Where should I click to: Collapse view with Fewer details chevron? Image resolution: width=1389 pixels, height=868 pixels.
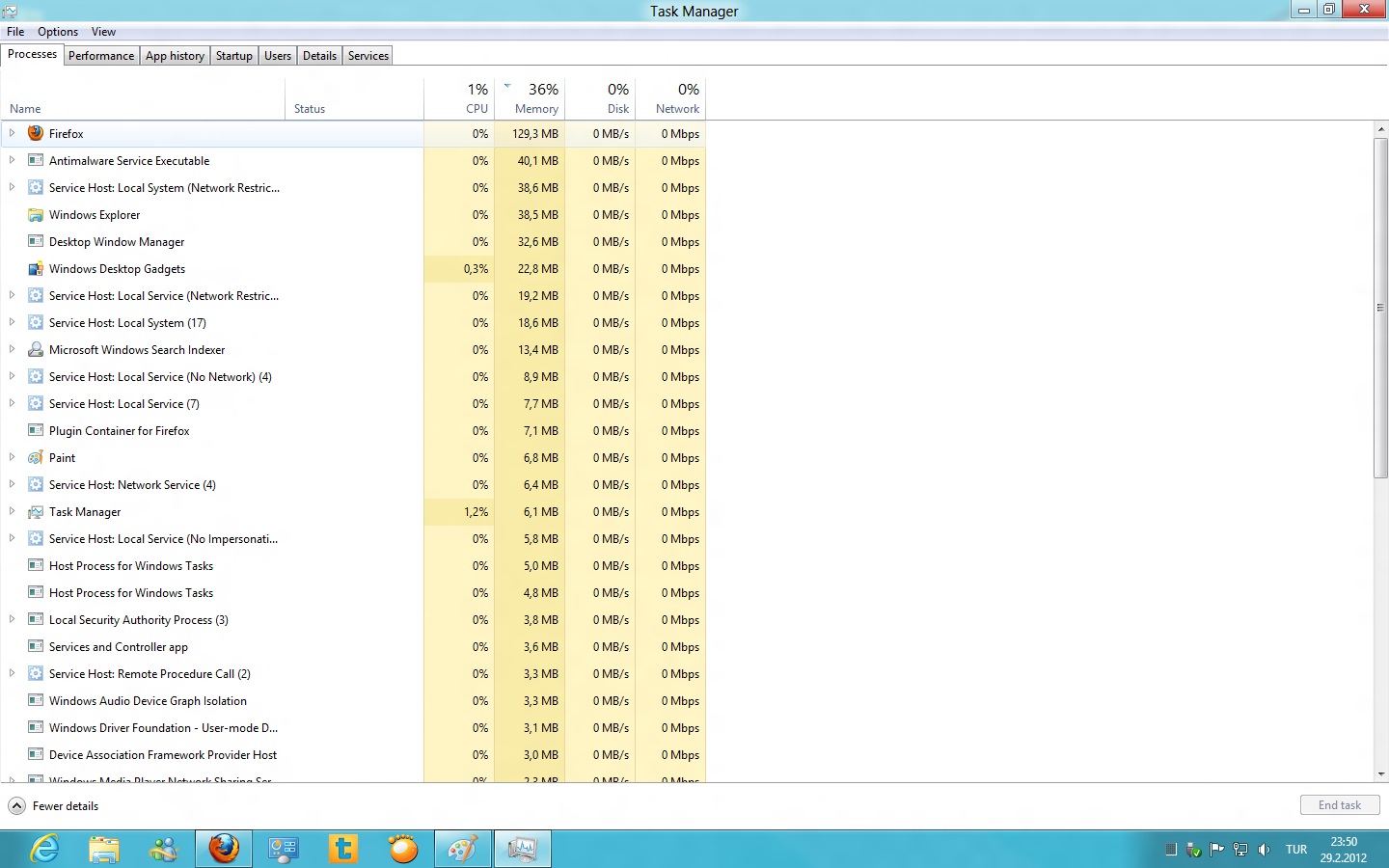(16, 805)
